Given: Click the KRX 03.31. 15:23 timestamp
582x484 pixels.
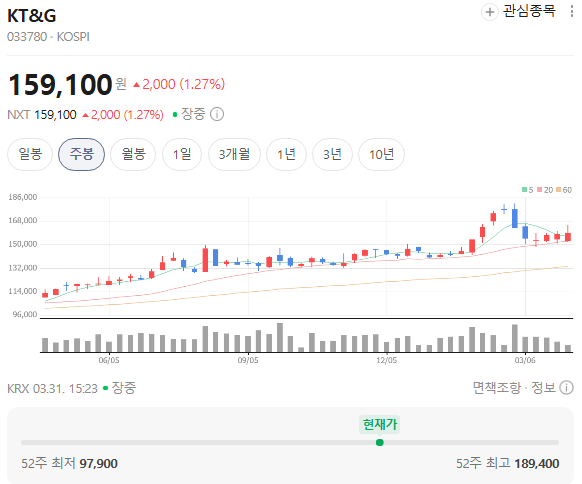Looking at the screenshot, I should [52, 388].
